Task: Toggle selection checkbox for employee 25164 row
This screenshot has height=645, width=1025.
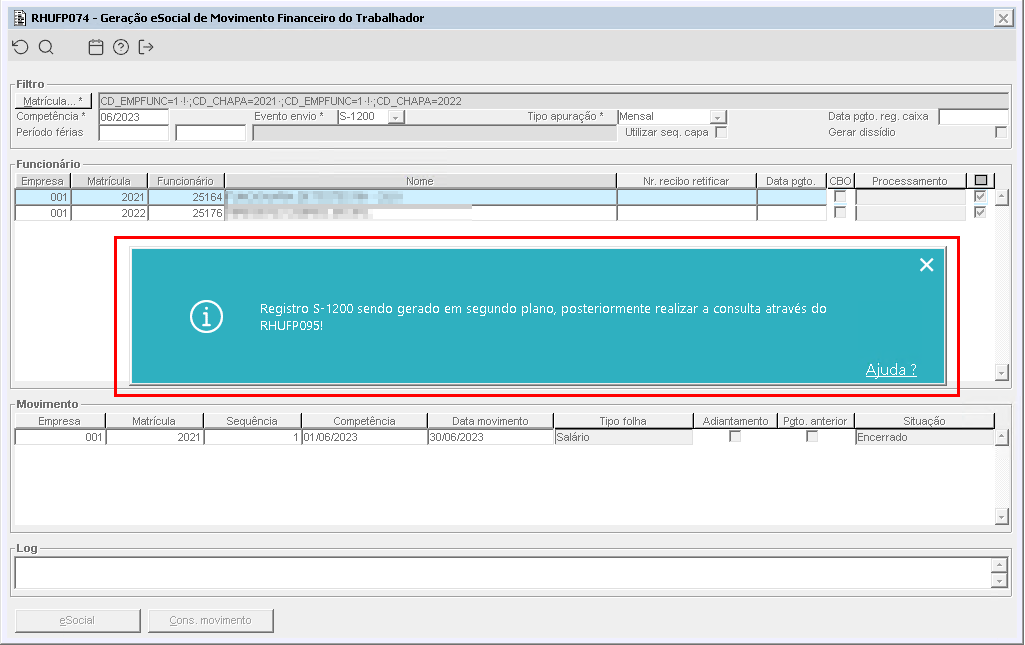Action: [980, 197]
